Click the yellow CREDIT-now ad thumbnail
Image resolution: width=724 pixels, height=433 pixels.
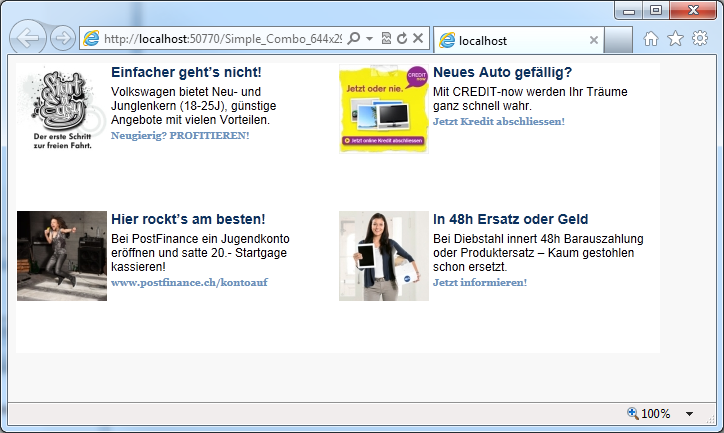[x=384, y=109]
